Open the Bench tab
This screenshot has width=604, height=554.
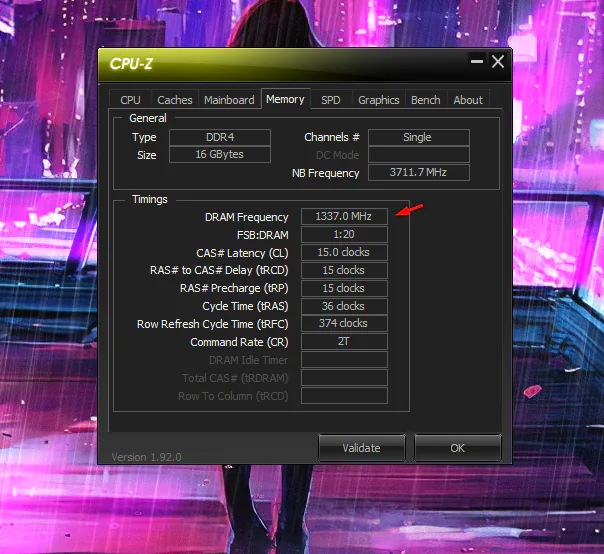pos(425,100)
